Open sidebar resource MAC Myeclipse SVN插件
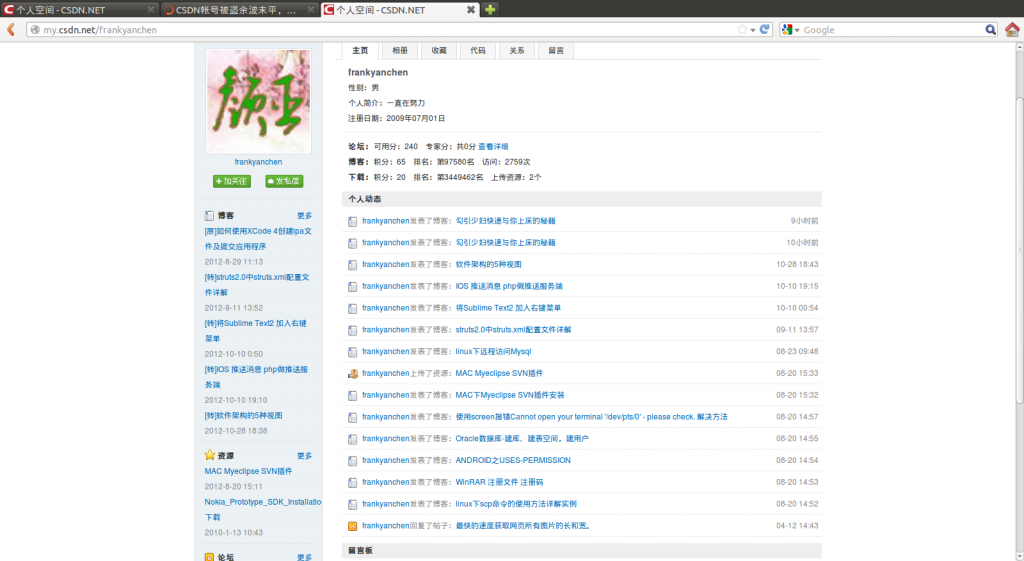This screenshot has width=1024, height=561. (x=248, y=471)
